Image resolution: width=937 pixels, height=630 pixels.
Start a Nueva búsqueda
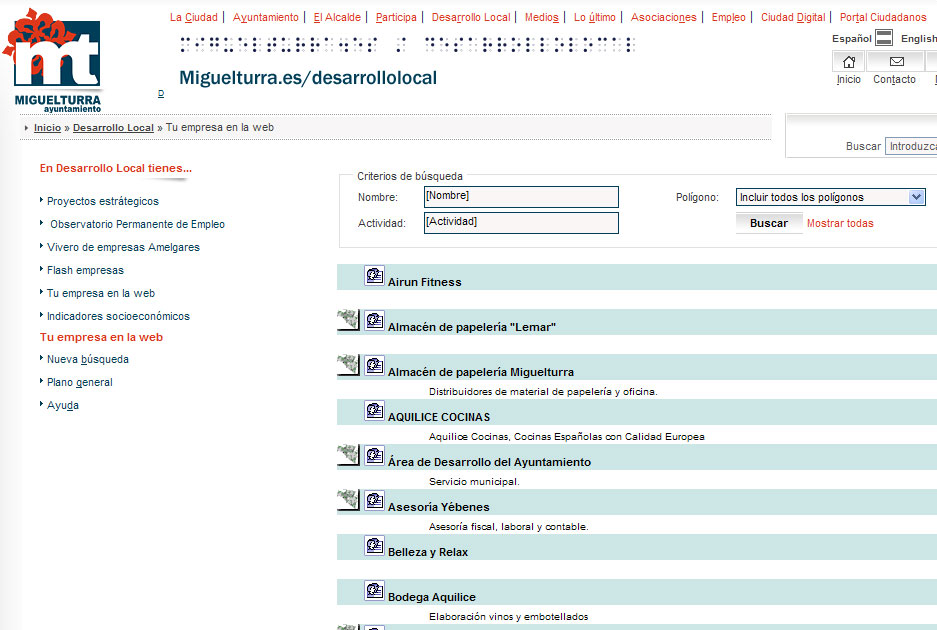[x=88, y=359]
